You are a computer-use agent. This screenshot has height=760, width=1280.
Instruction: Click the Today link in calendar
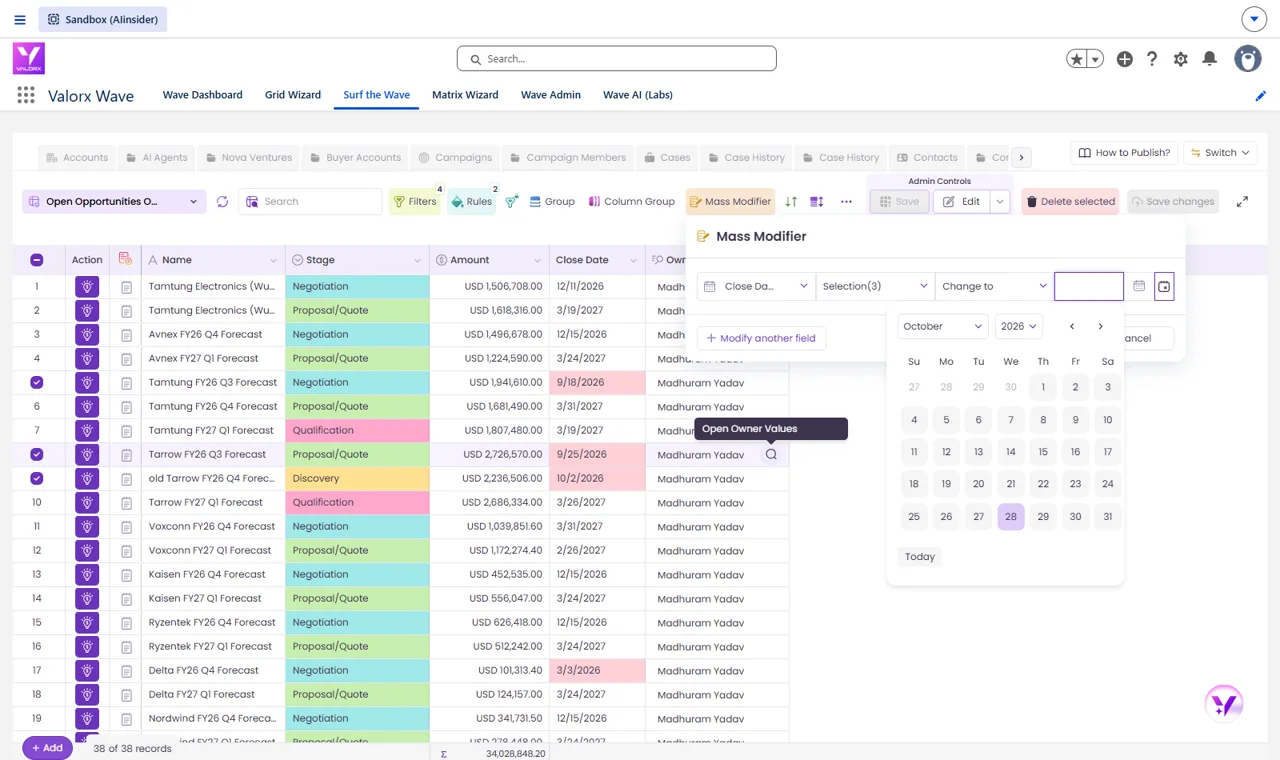pos(920,557)
